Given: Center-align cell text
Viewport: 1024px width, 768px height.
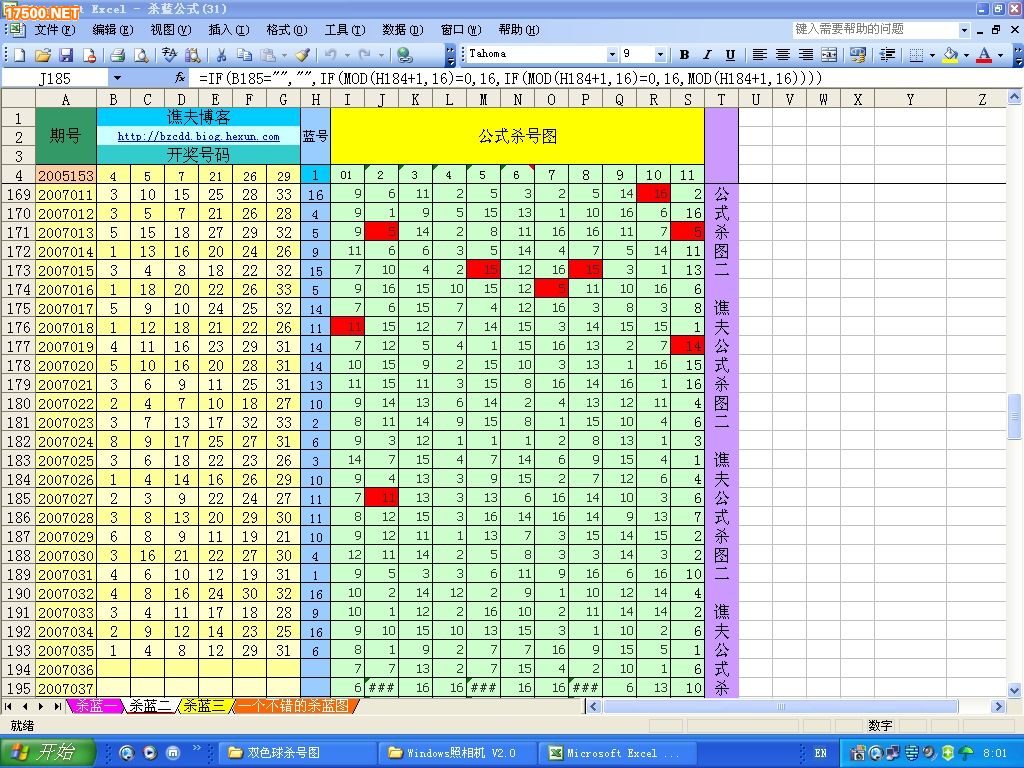Looking at the screenshot, I should click(782, 55).
